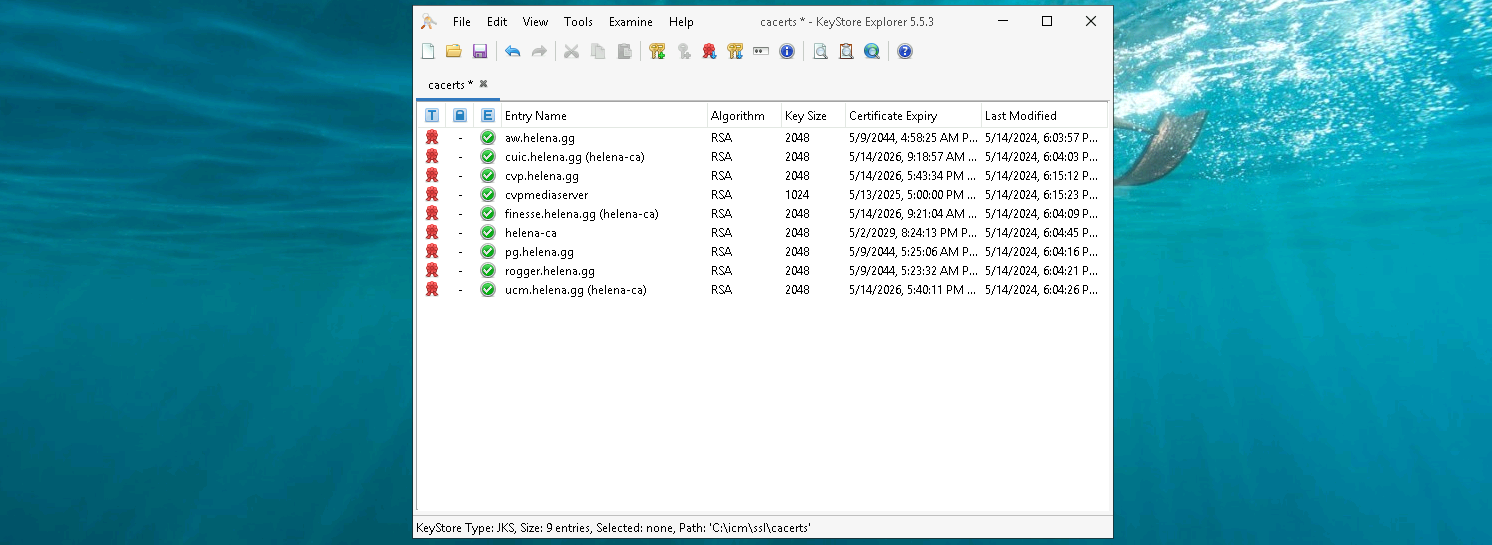This screenshot has height=545, width=1492.
Task: Click the Import Trusted Certificate icon
Action: pos(709,51)
